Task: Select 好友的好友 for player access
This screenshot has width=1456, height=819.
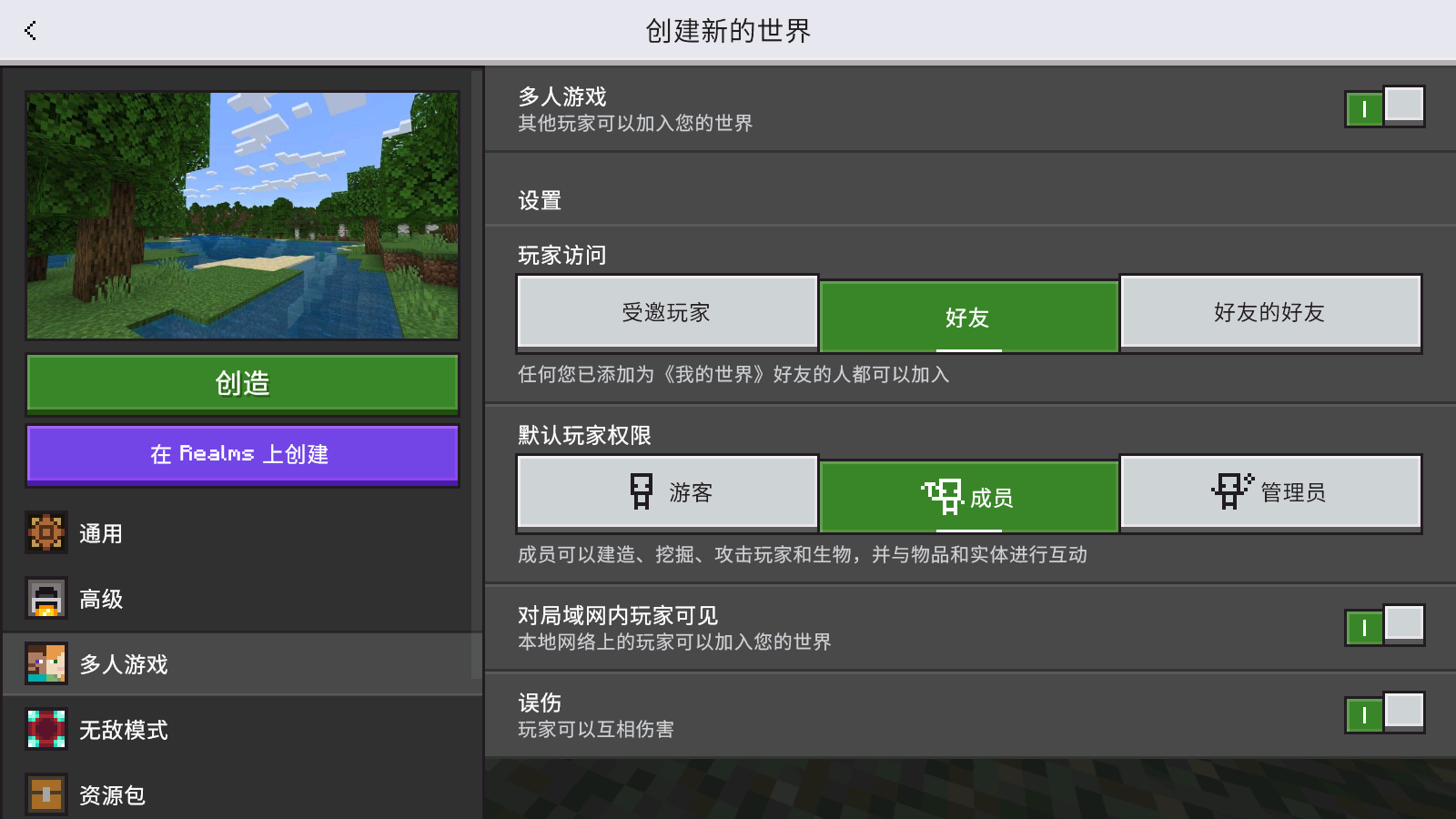Action: 1270,313
